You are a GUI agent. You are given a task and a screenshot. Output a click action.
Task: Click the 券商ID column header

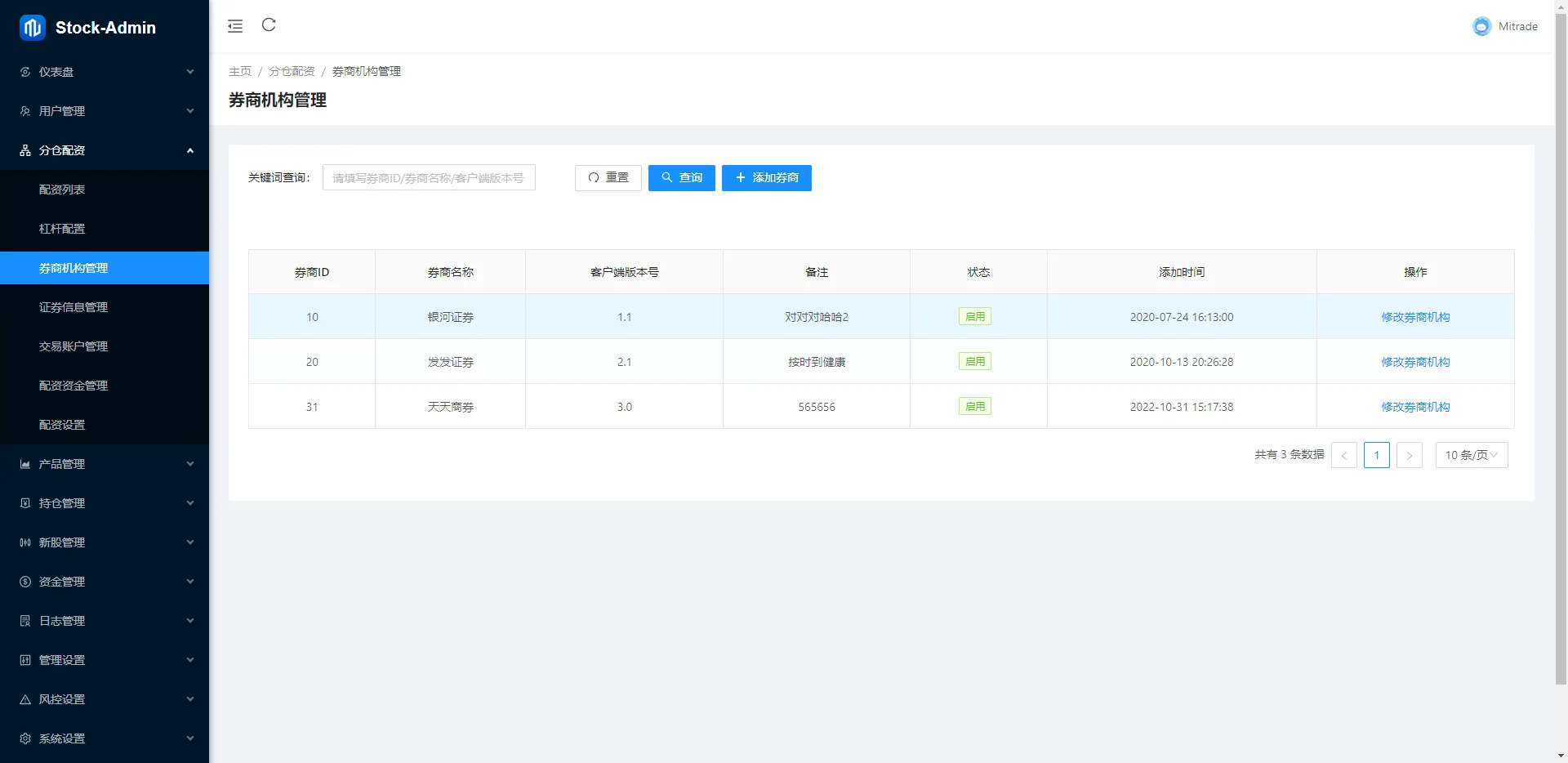pos(312,272)
